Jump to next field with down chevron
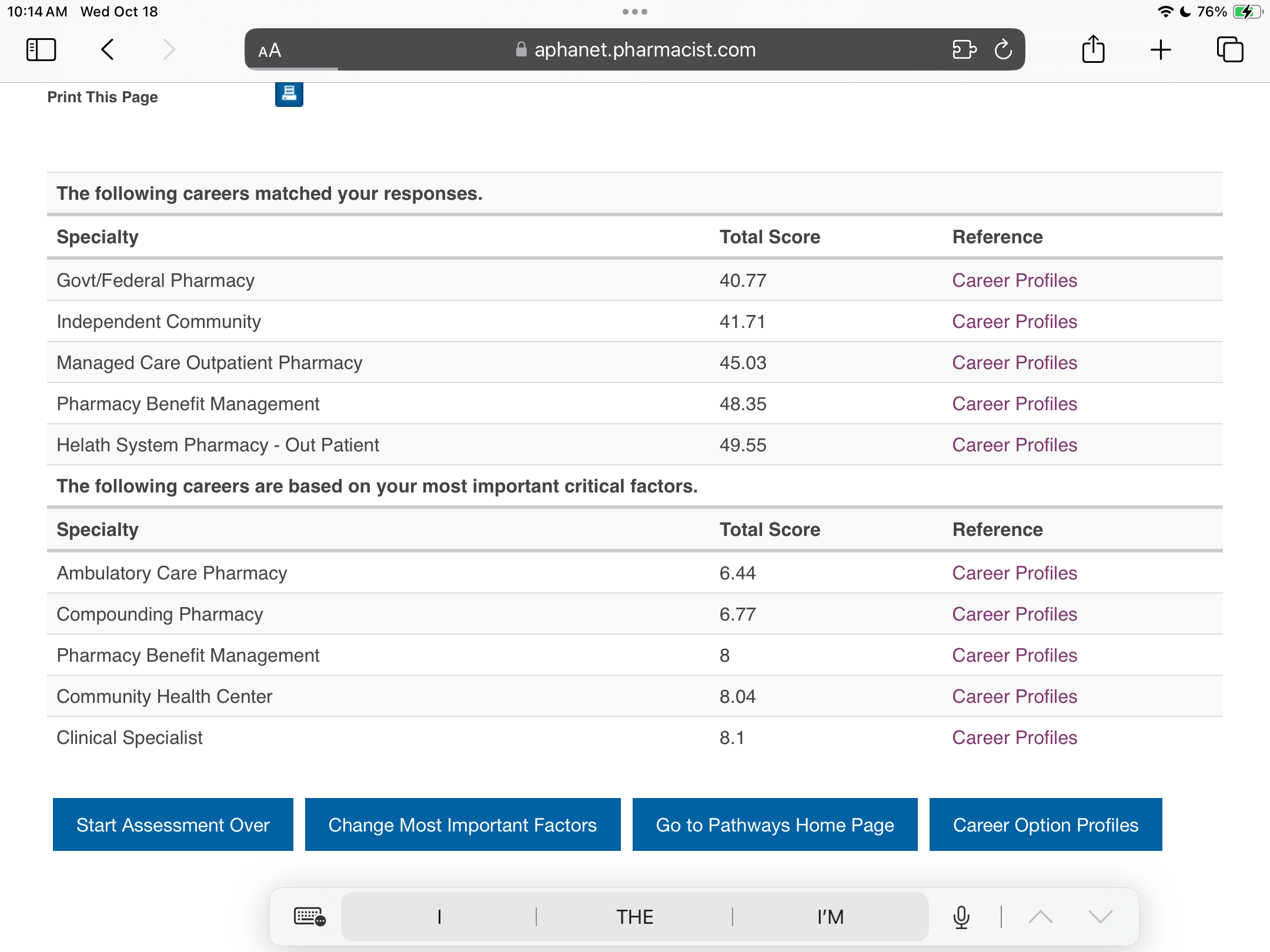 pyautogui.click(x=1099, y=917)
